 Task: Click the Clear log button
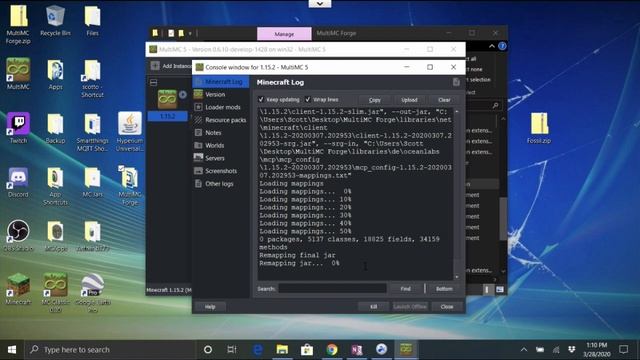pos(444,100)
